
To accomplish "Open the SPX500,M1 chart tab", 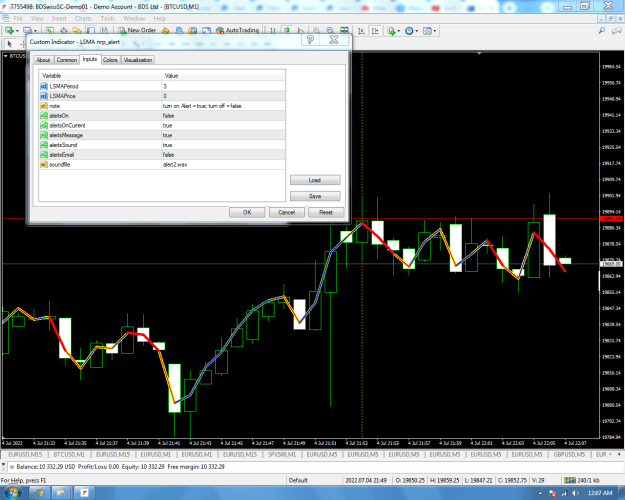I will coord(282,455).
